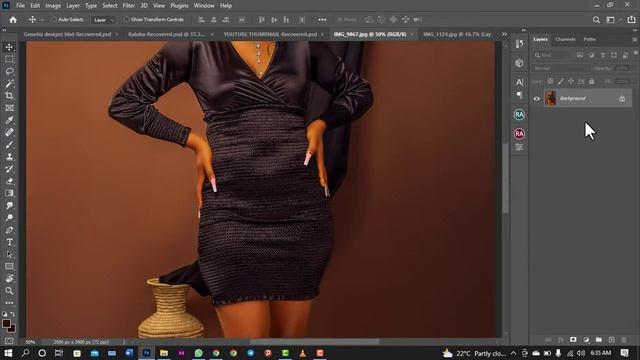Viewport: 640px width, 360px height.
Task: Select the Brush tool
Action: (9, 144)
